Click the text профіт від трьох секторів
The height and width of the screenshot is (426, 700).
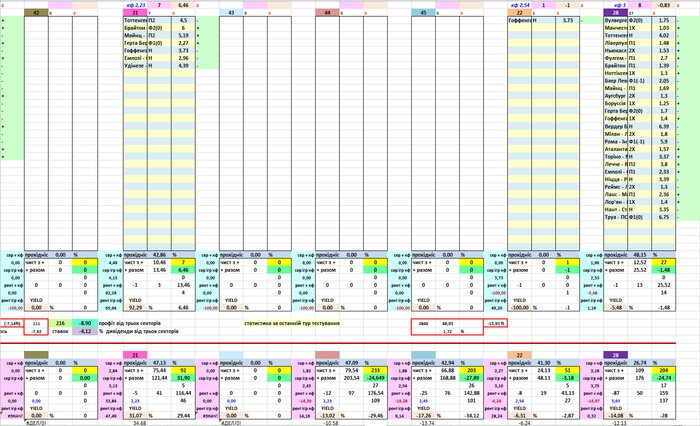[x=129, y=323]
